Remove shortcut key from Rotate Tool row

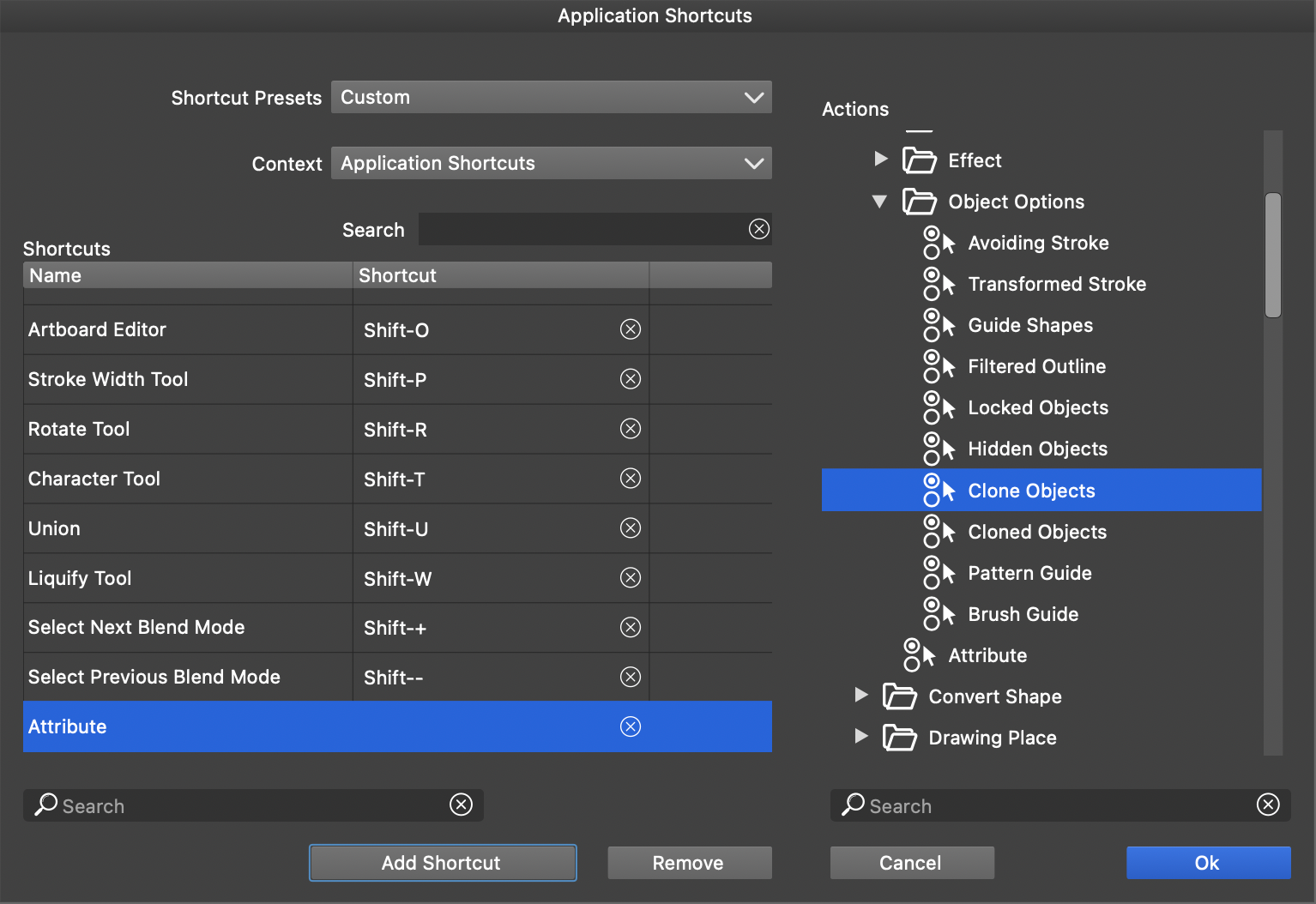(631, 429)
